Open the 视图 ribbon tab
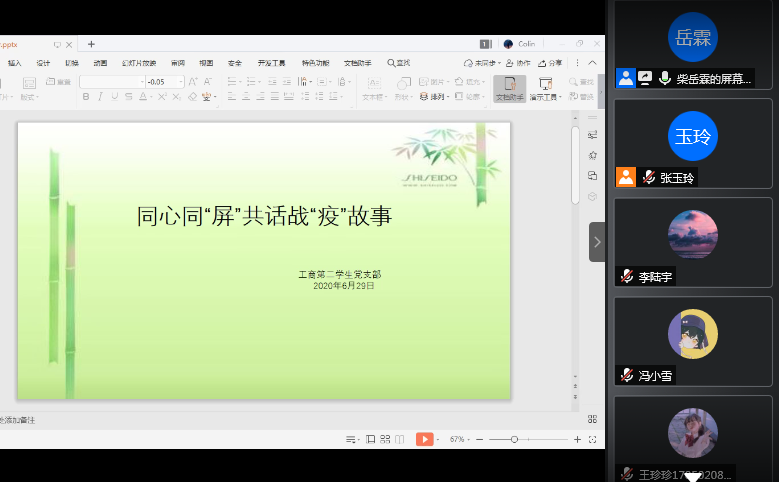The width and height of the screenshot is (779, 482). coord(206,62)
